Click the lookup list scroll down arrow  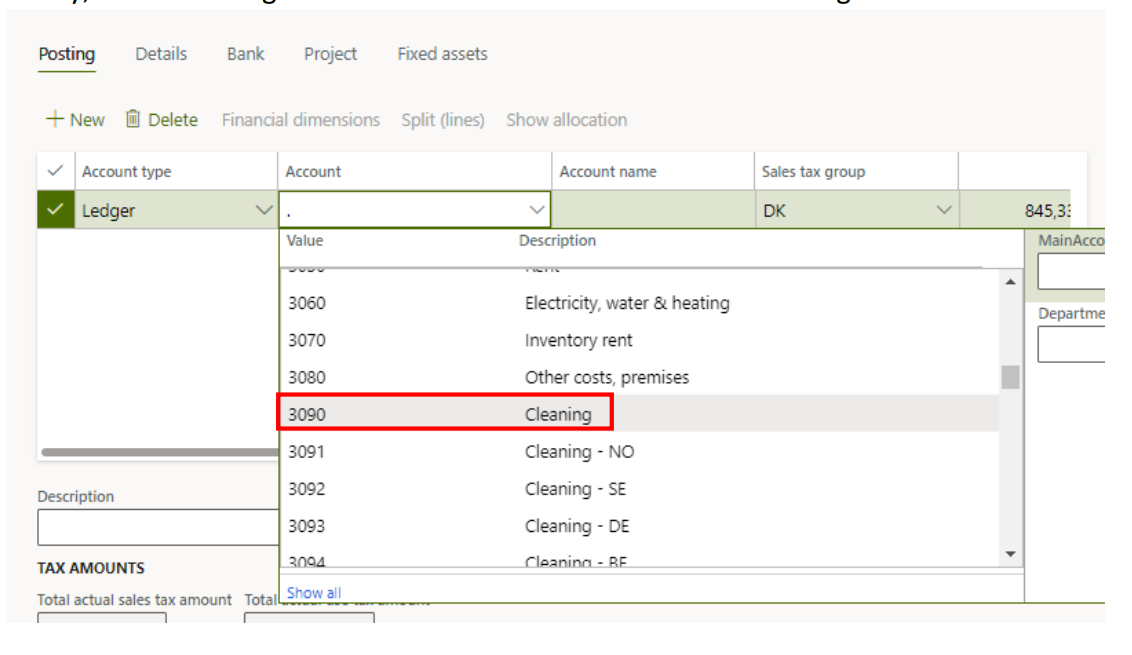(1010, 554)
